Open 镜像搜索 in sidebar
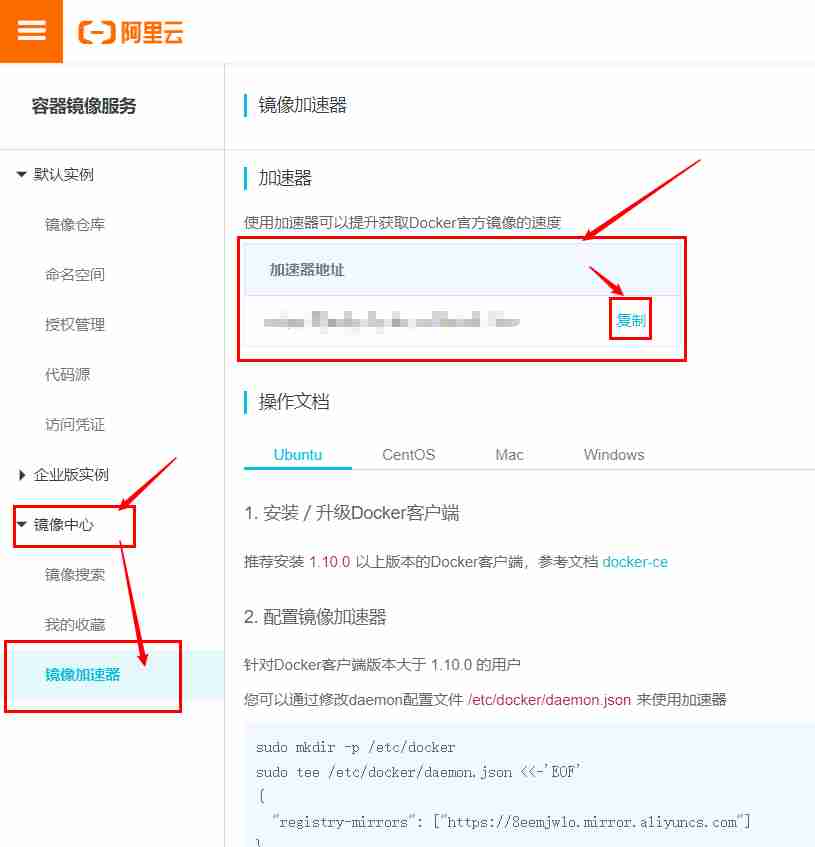 pyautogui.click(x=75, y=575)
